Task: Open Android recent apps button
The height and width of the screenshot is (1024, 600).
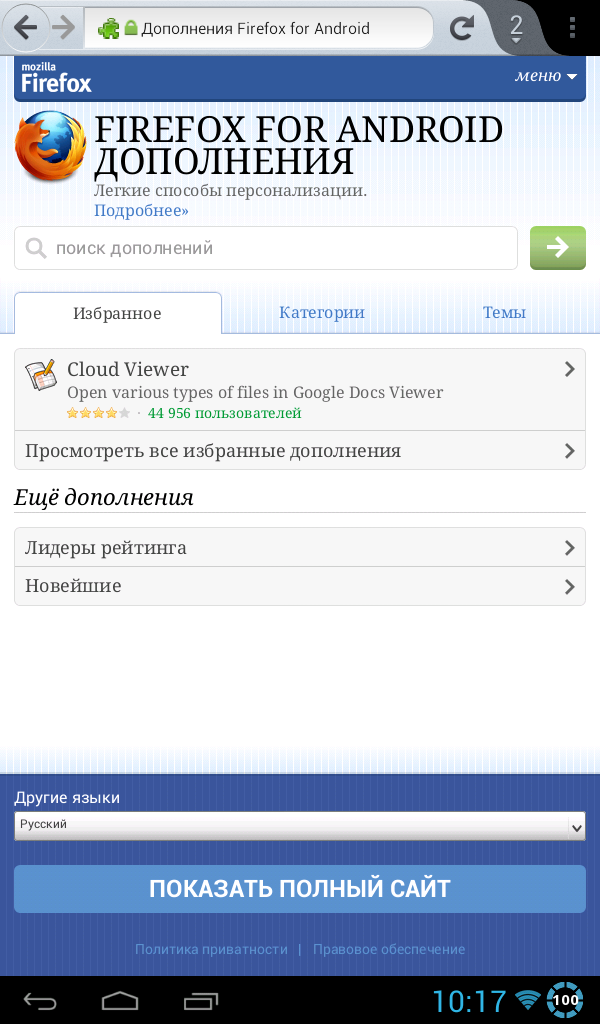Action: pyautogui.click(x=200, y=1000)
